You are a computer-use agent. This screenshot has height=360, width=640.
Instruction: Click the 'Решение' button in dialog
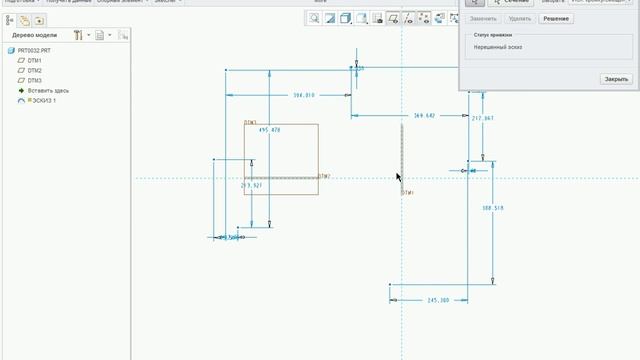[556, 19]
